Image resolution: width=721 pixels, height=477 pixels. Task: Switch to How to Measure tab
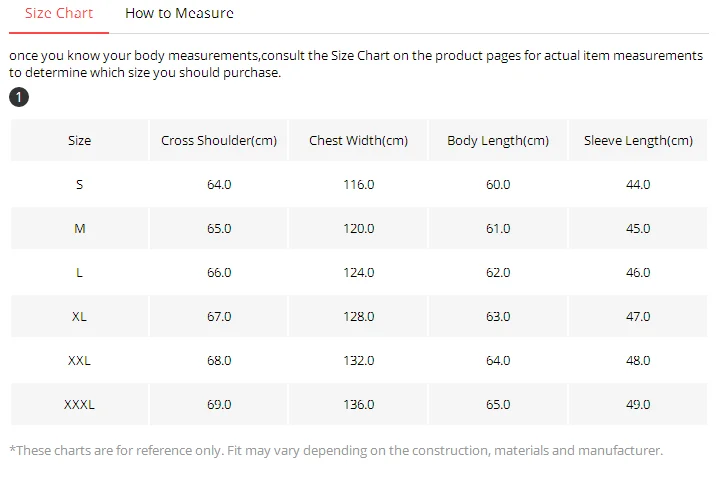[x=179, y=13]
